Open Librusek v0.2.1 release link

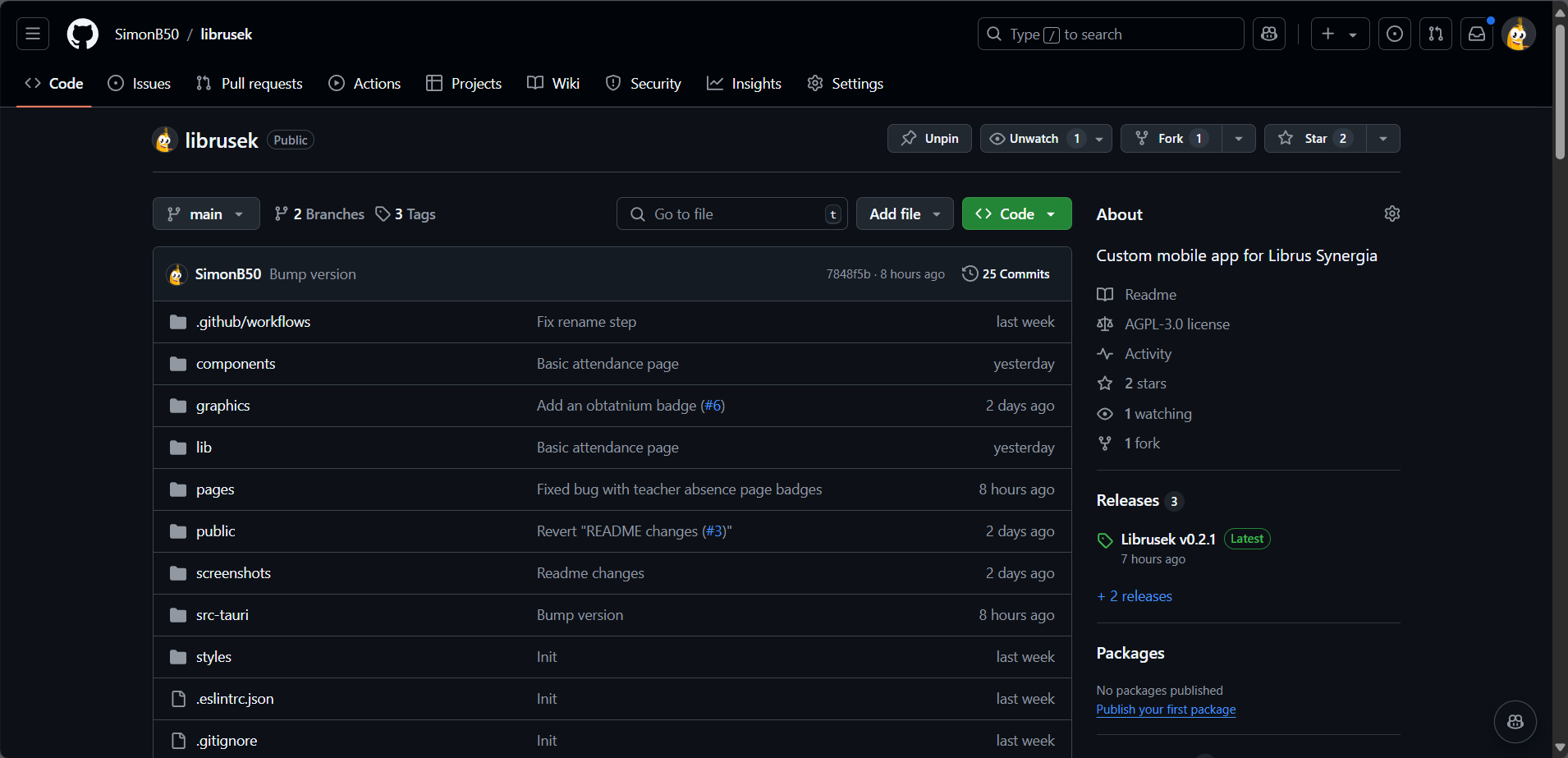coord(1167,539)
